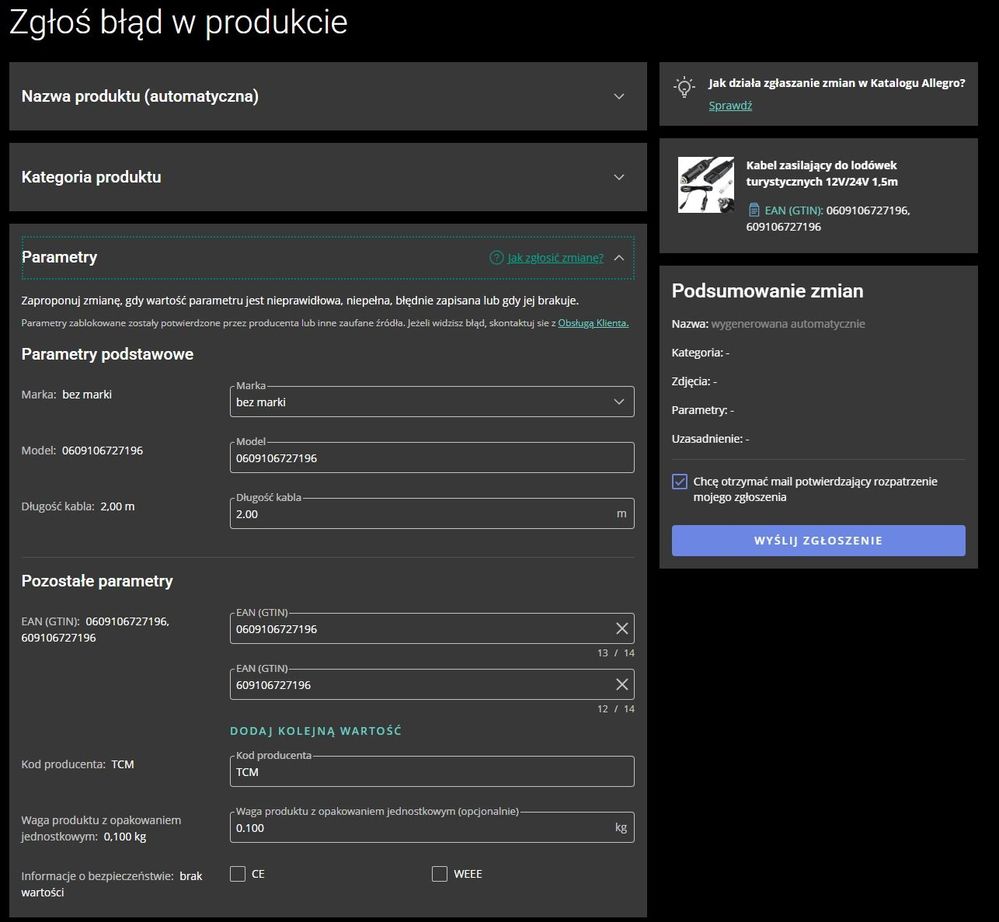Collapse the 'Parametry' section
Viewport: 999px width, 922px height.
(620, 257)
